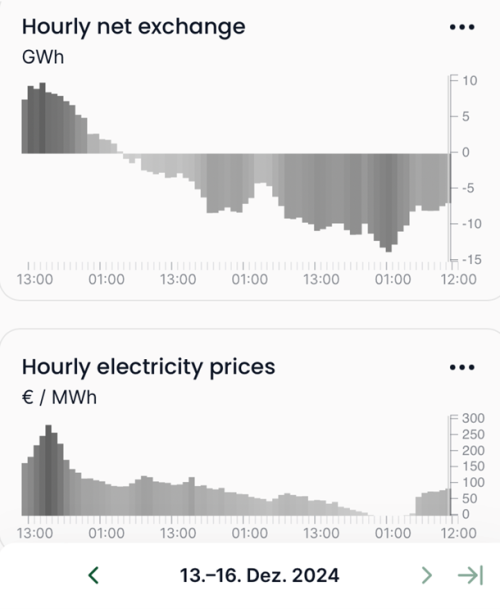Click the last price bar before 12:00
This screenshot has height=609, width=500.
(448, 502)
